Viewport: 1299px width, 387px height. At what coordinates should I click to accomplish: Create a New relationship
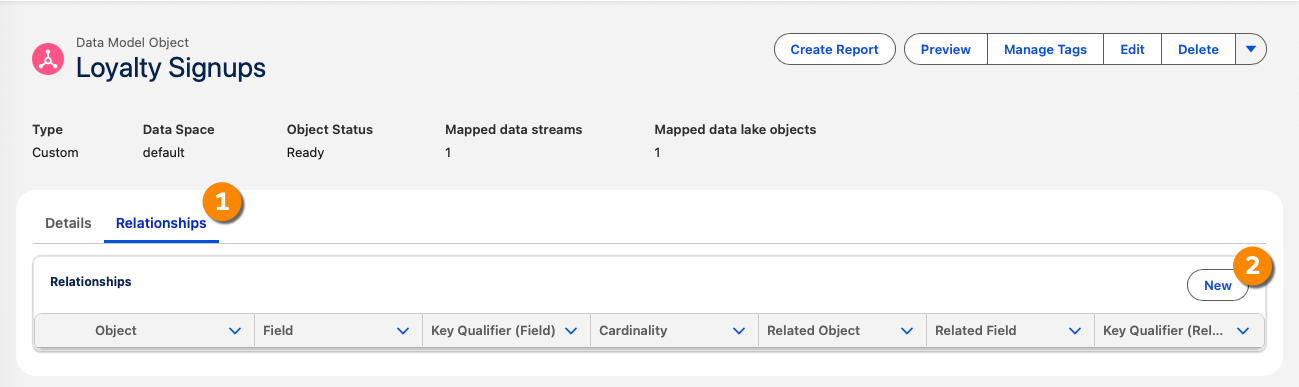pyautogui.click(x=1217, y=285)
